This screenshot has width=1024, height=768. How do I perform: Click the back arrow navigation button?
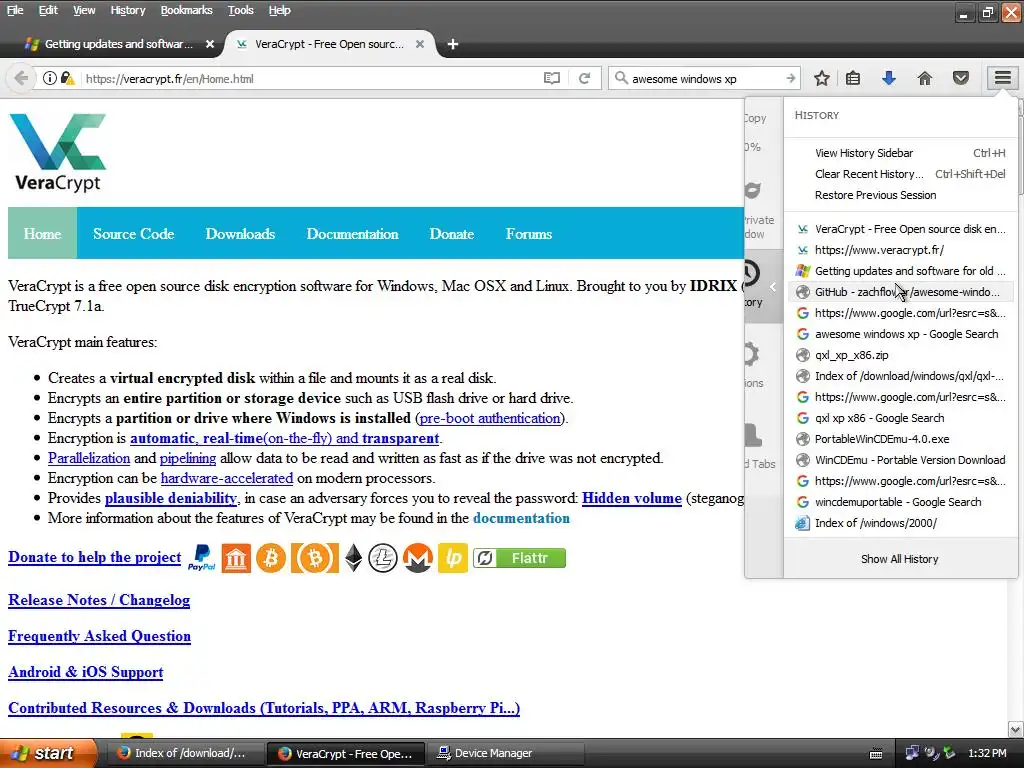click(21, 78)
